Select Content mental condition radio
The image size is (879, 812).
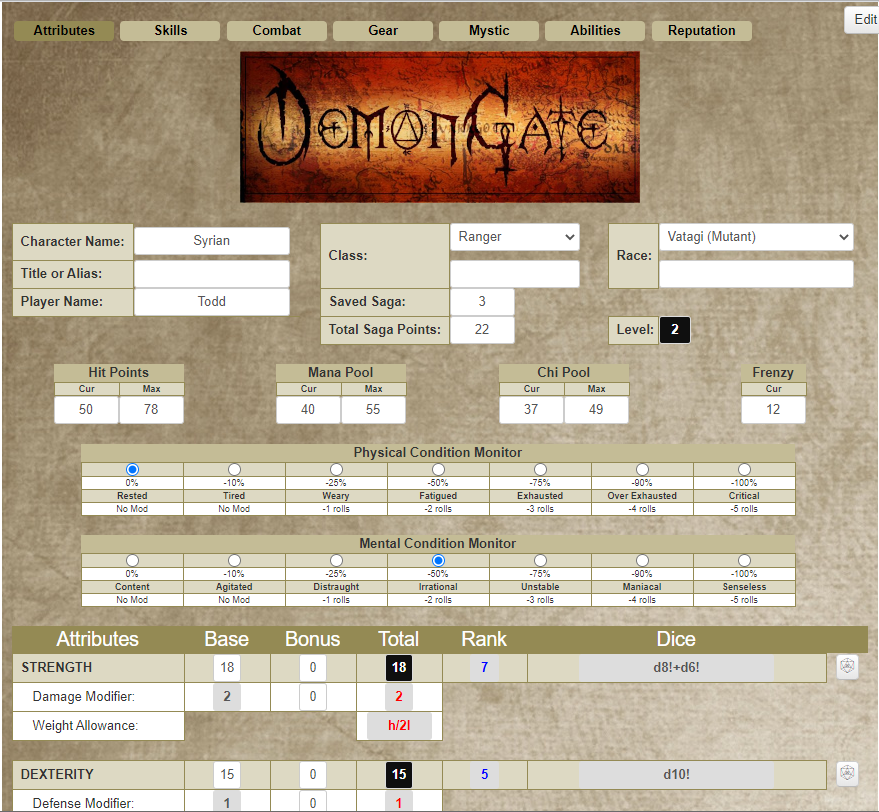(x=132, y=560)
